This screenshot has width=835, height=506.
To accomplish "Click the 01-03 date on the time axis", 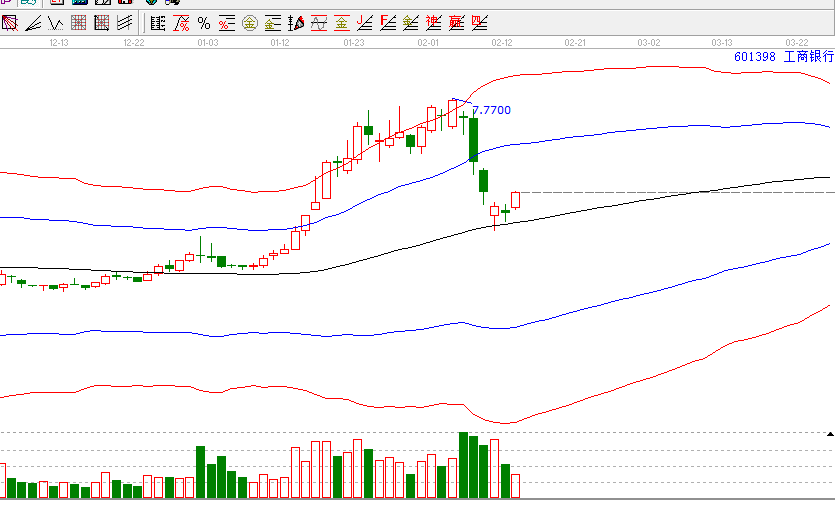I will pos(208,43).
